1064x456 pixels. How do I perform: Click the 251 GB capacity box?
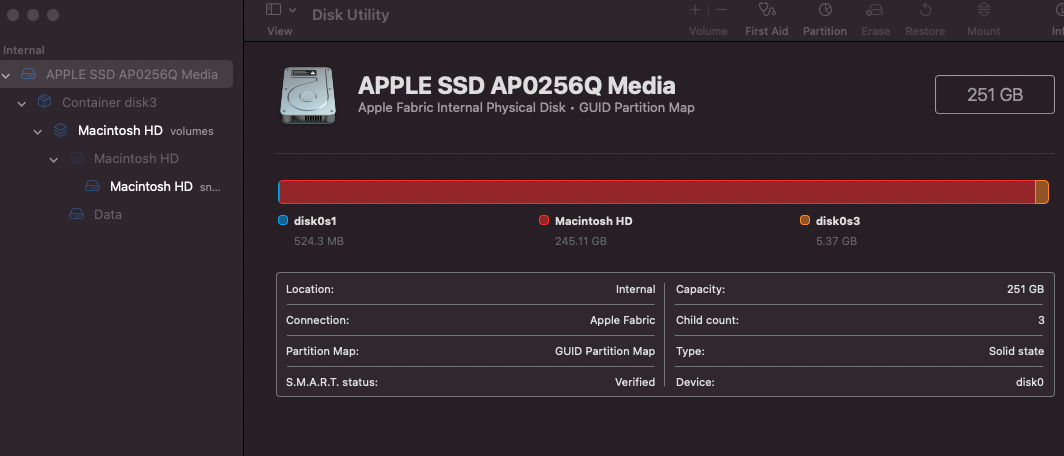click(994, 95)
